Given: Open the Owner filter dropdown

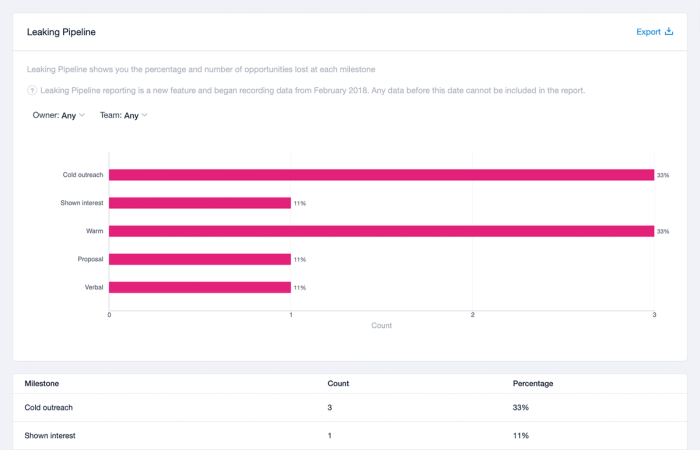Looking at the screenshot, I should [59, 116].
